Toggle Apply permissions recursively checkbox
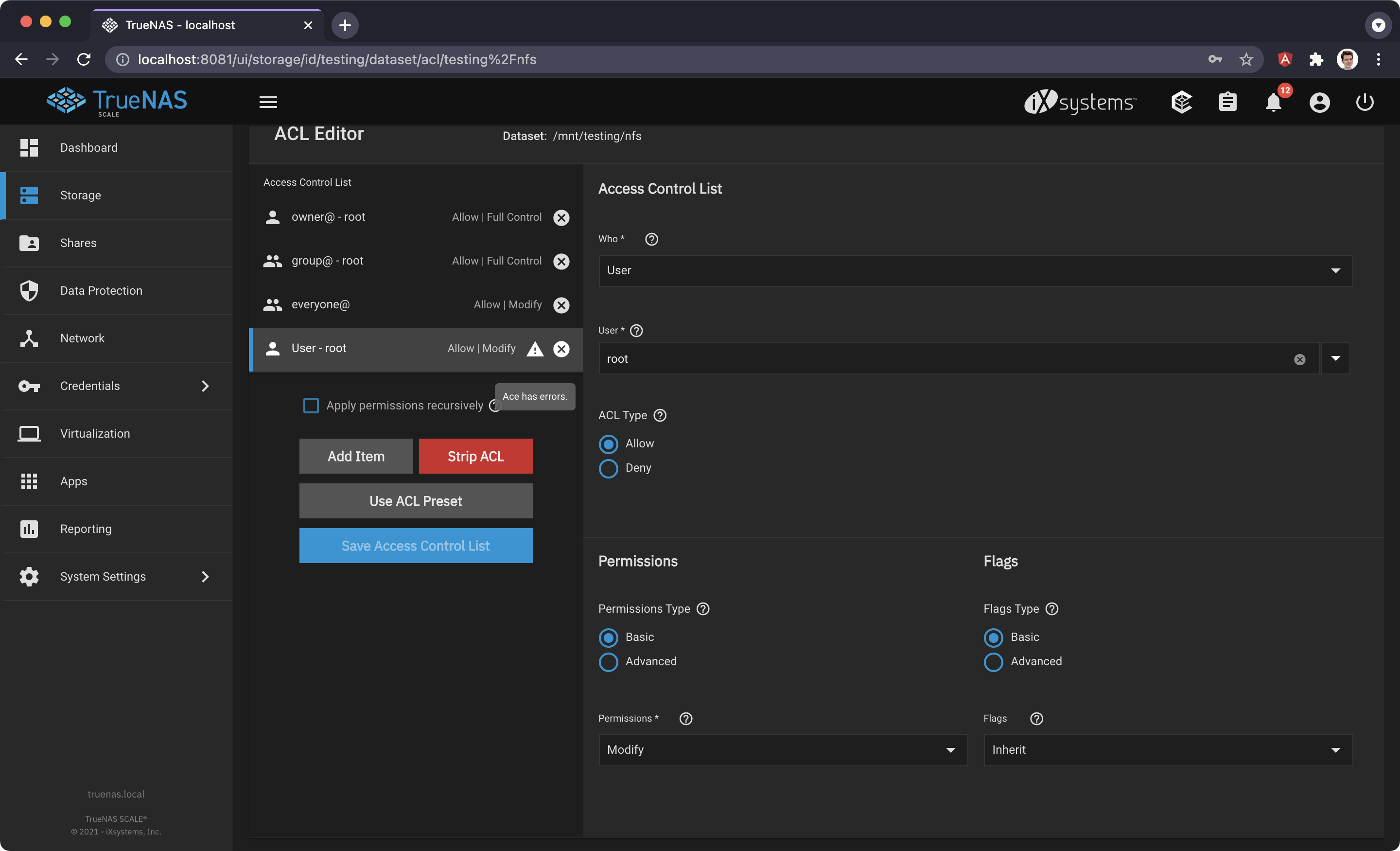Screen dimensions: 1400x851 [x=312, y=406]
